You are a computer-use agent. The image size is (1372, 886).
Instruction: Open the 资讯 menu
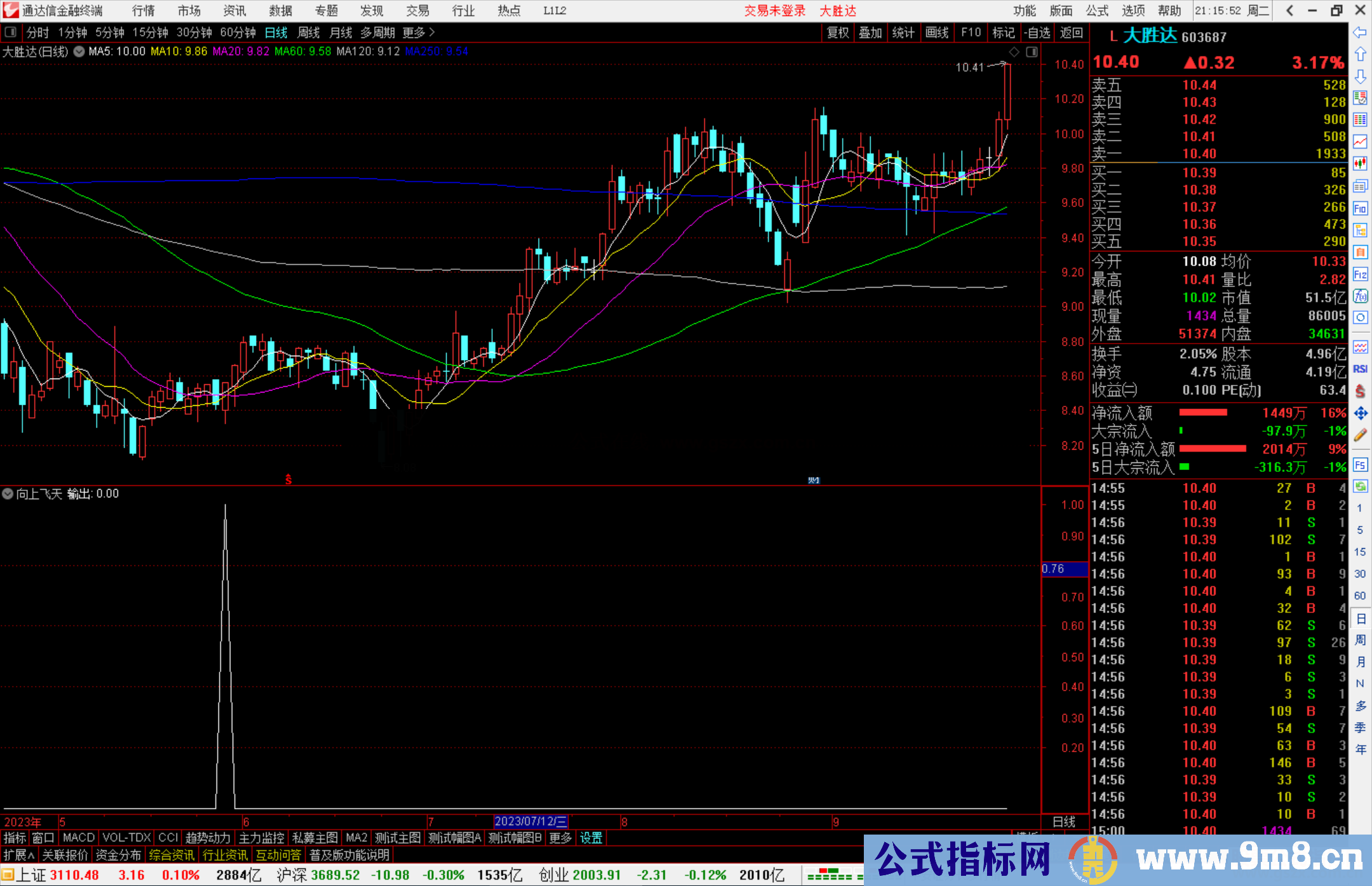(x=235, y=11)
